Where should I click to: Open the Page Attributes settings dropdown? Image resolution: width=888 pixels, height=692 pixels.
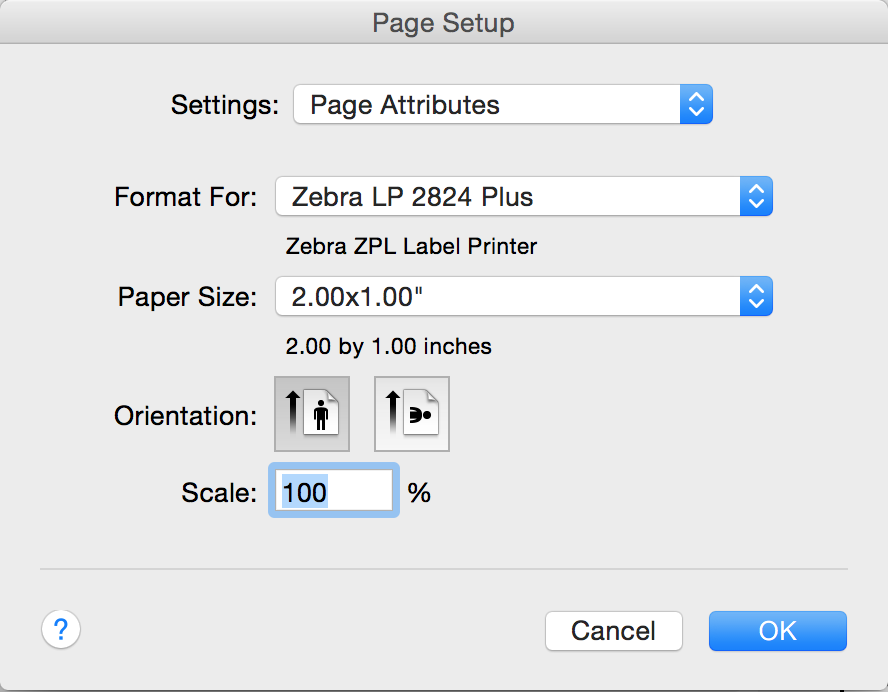point(486,105)
